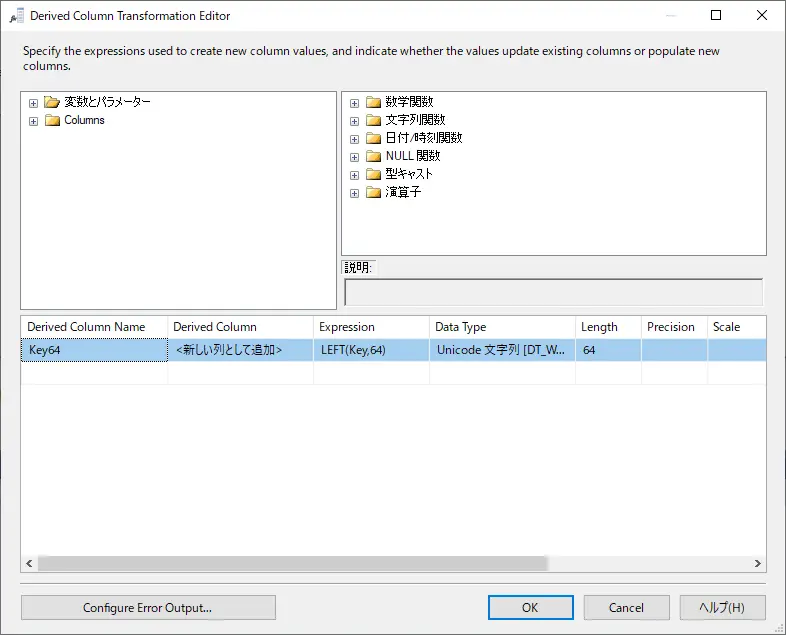Image resolution: width=786 pixels, height=635 pixels.
Task: Expand the 変数とパラメーター tree node
Action: (x=34, y=103)
